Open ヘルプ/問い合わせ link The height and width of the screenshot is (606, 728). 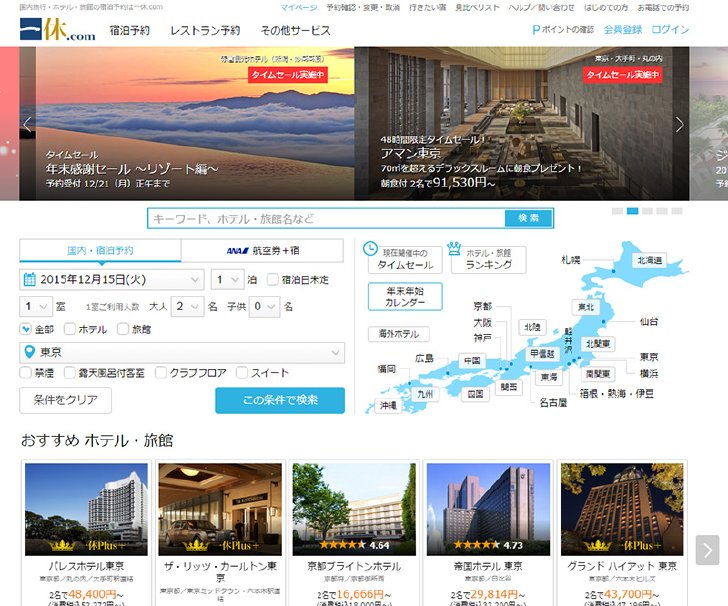541,7
